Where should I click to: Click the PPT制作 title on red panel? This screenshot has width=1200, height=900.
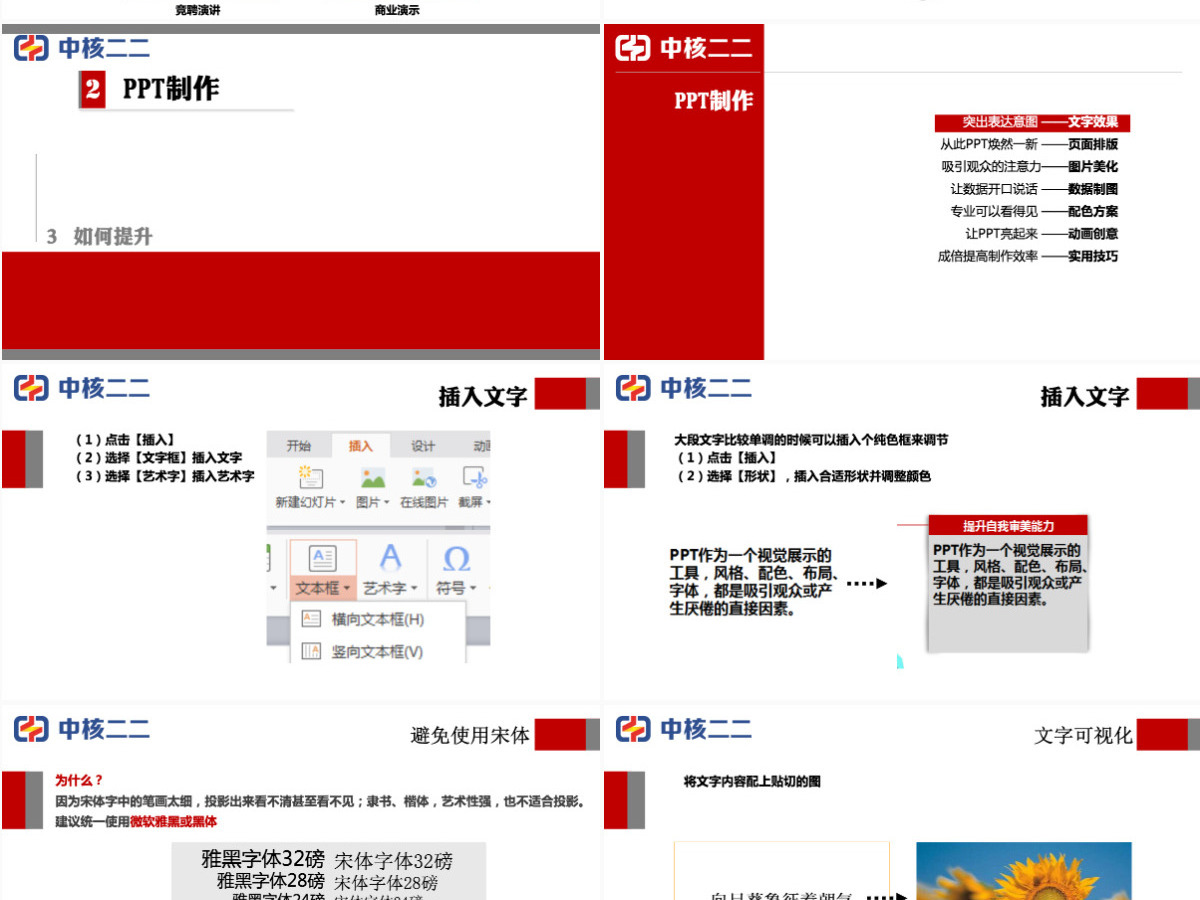(713, 100)
